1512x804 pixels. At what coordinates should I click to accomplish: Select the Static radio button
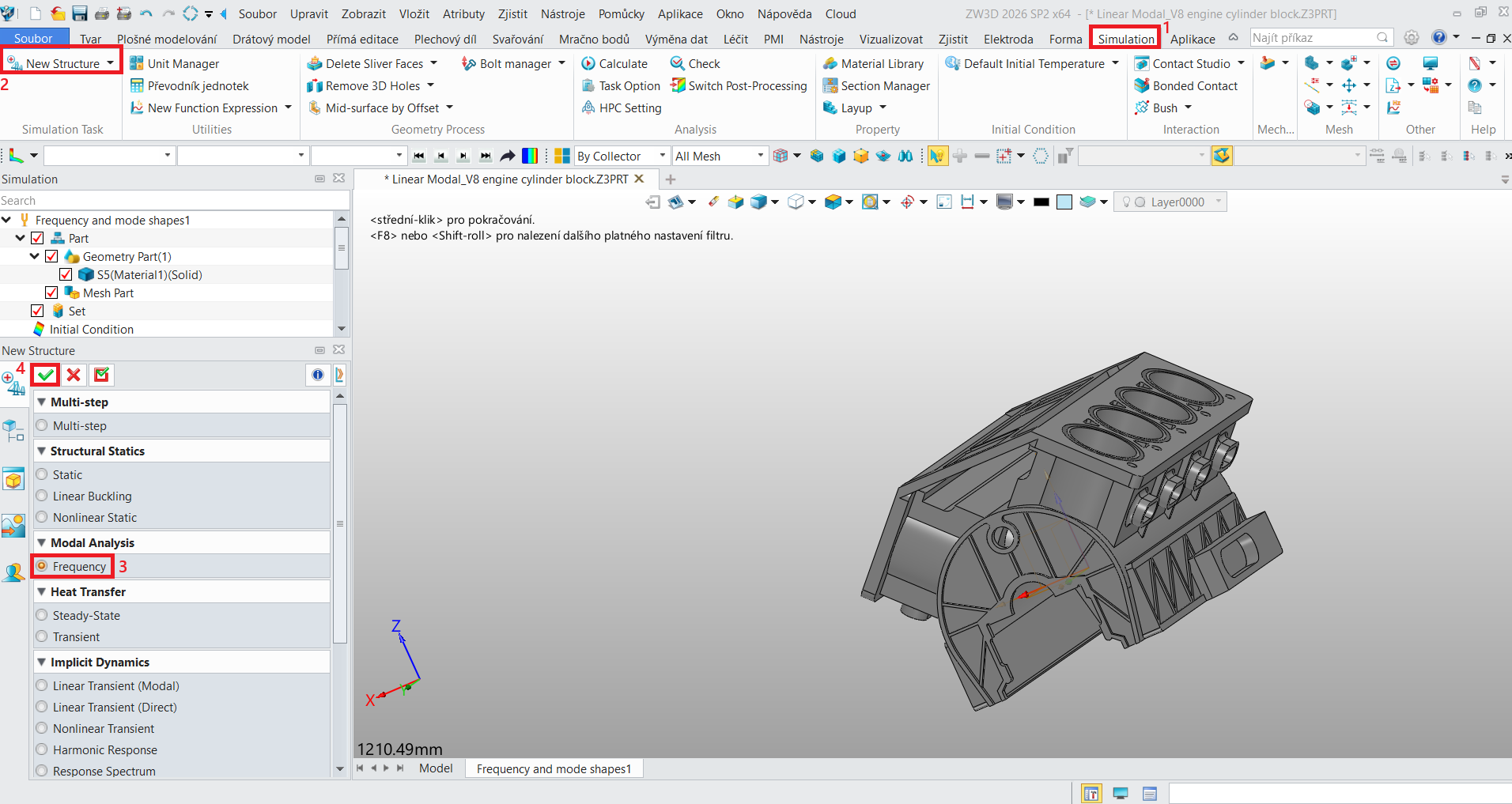pyautogui.click(x=42, y=474)
